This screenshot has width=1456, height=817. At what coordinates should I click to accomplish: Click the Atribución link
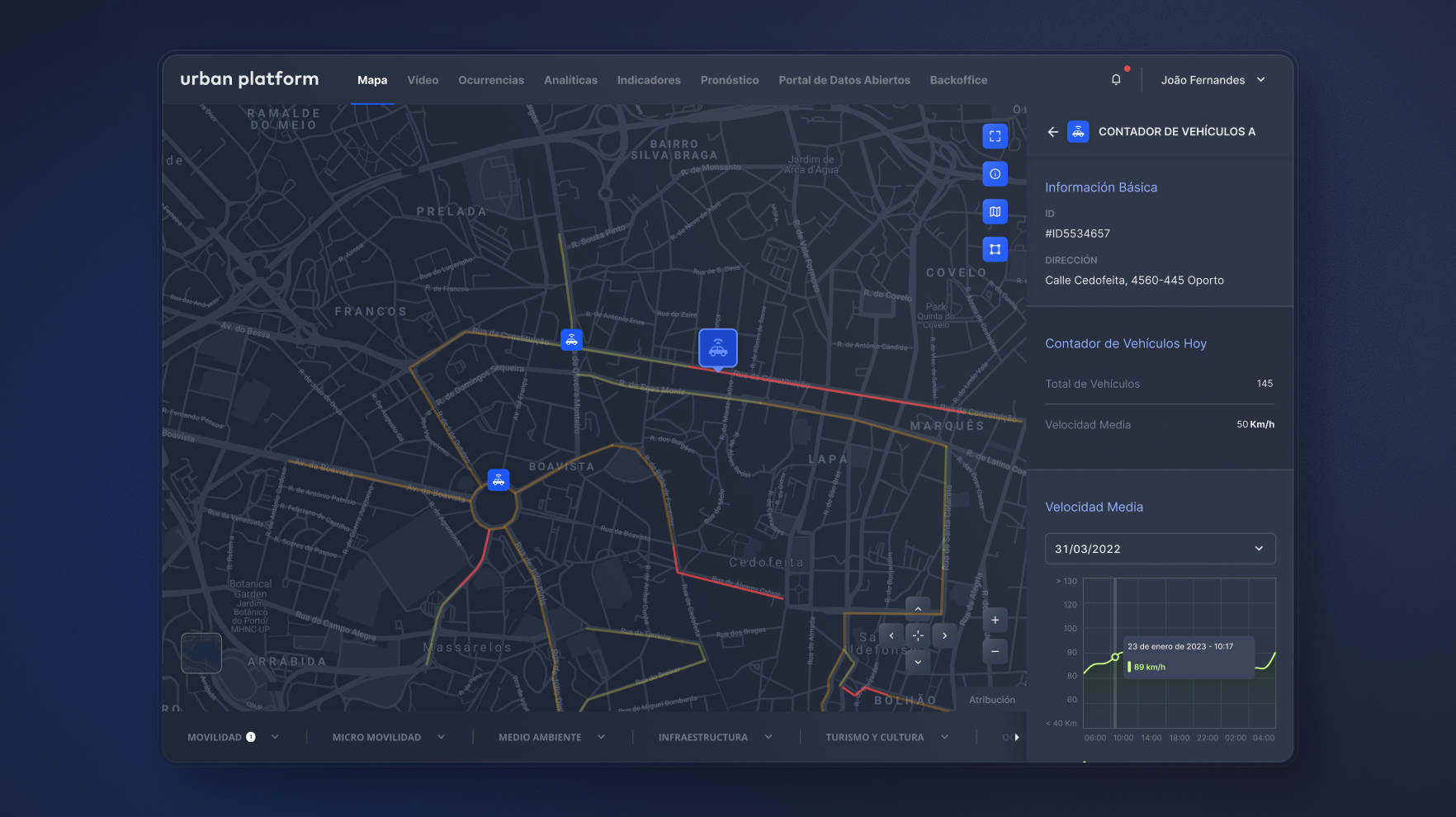pos(992,700)
